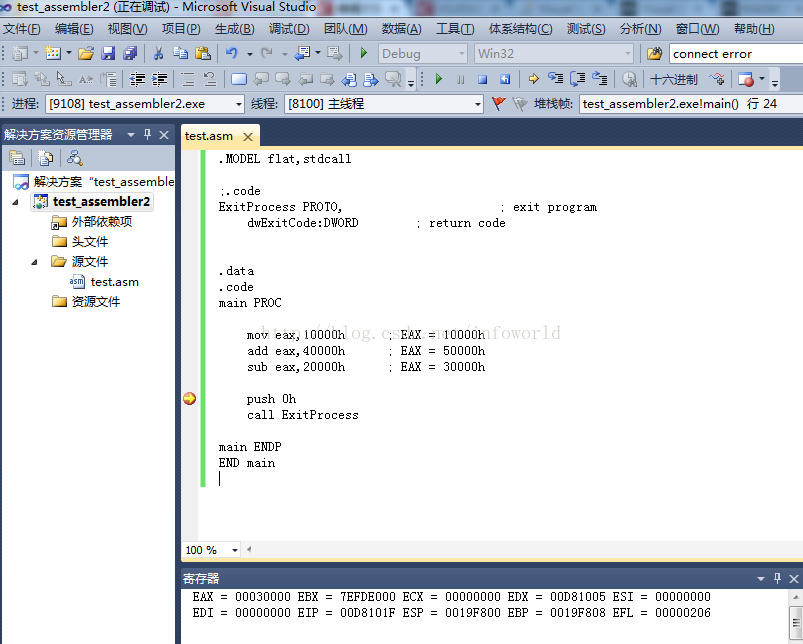Pause debugging with the break all button

[460, 79]
